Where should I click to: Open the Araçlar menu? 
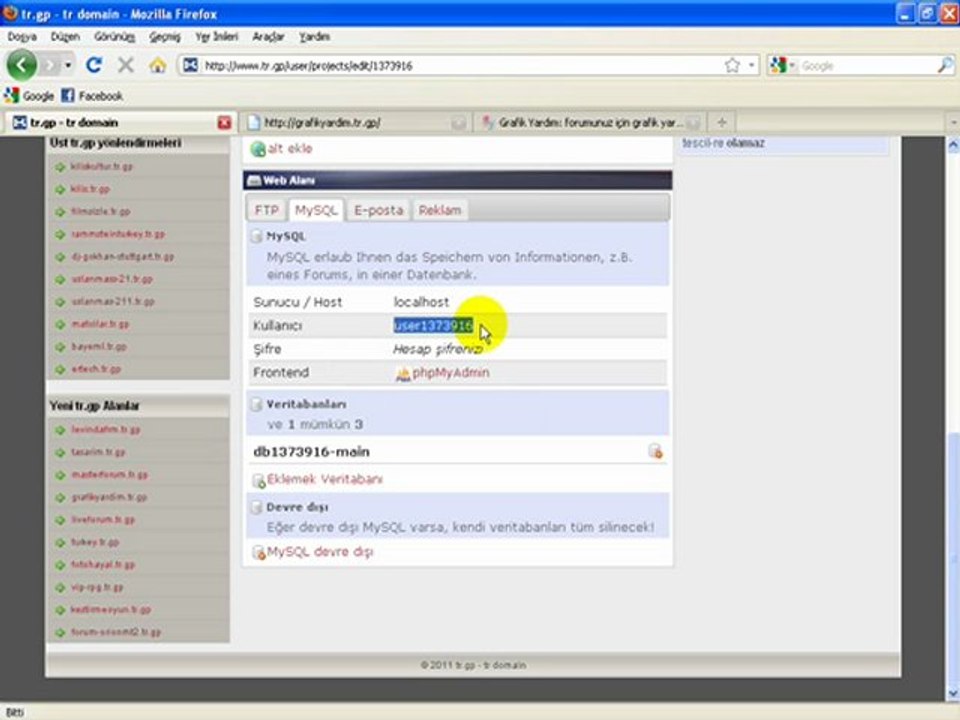(x=268, y=37)
